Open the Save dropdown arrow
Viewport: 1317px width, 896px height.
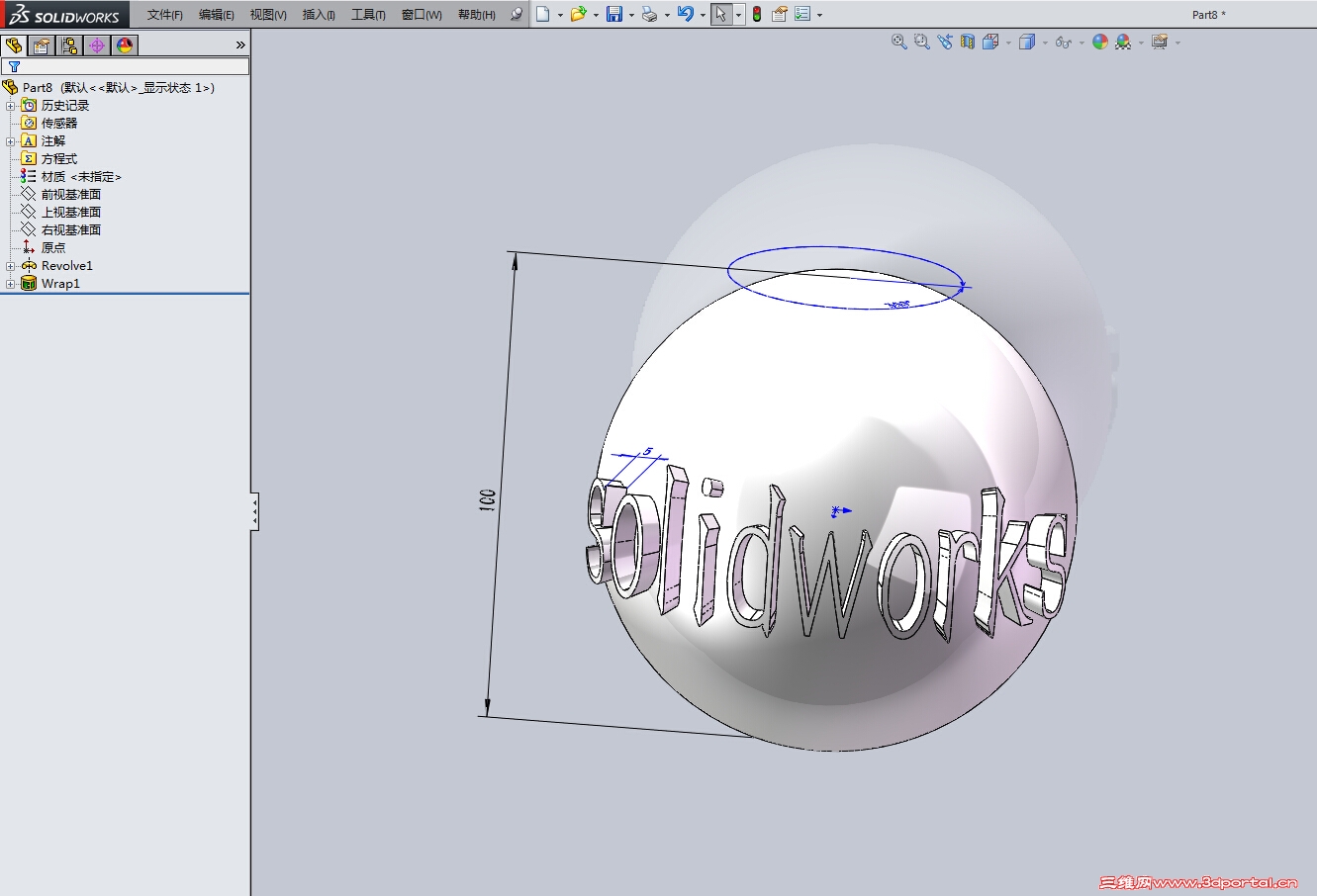pos(631,15)
